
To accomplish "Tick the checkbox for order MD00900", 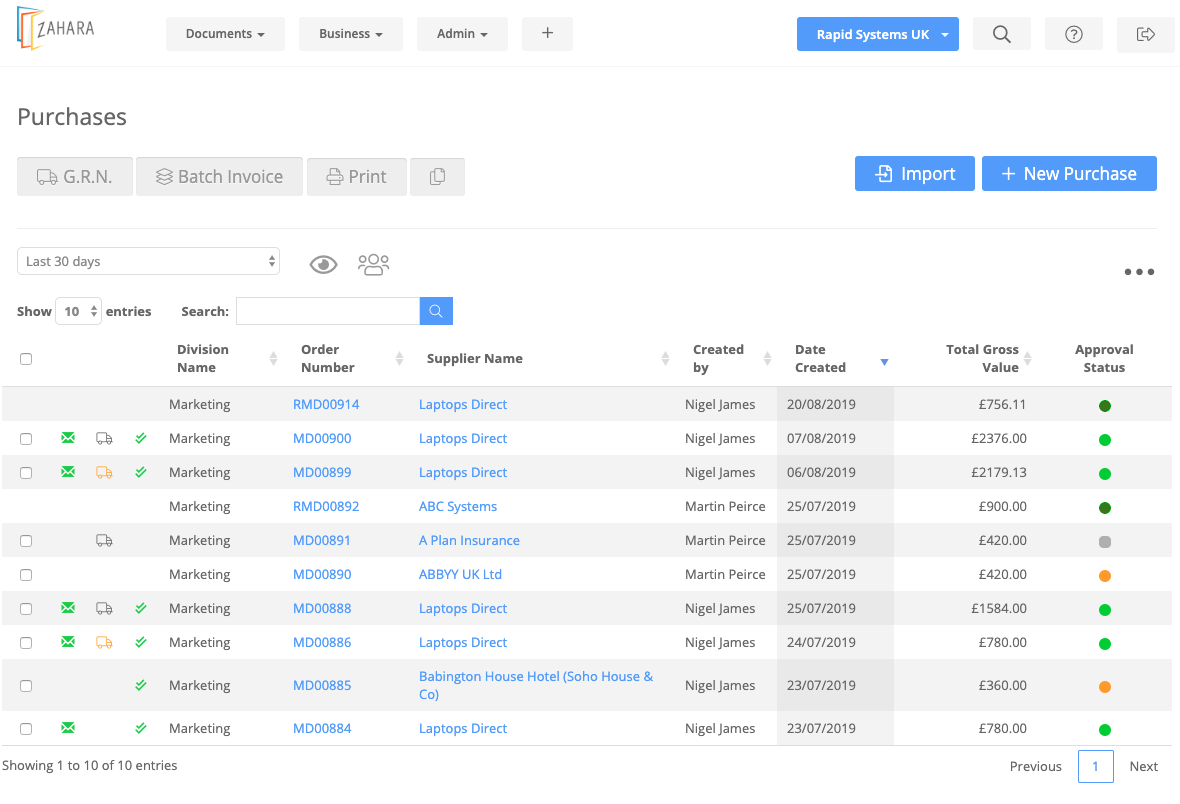I will point(26,439).
